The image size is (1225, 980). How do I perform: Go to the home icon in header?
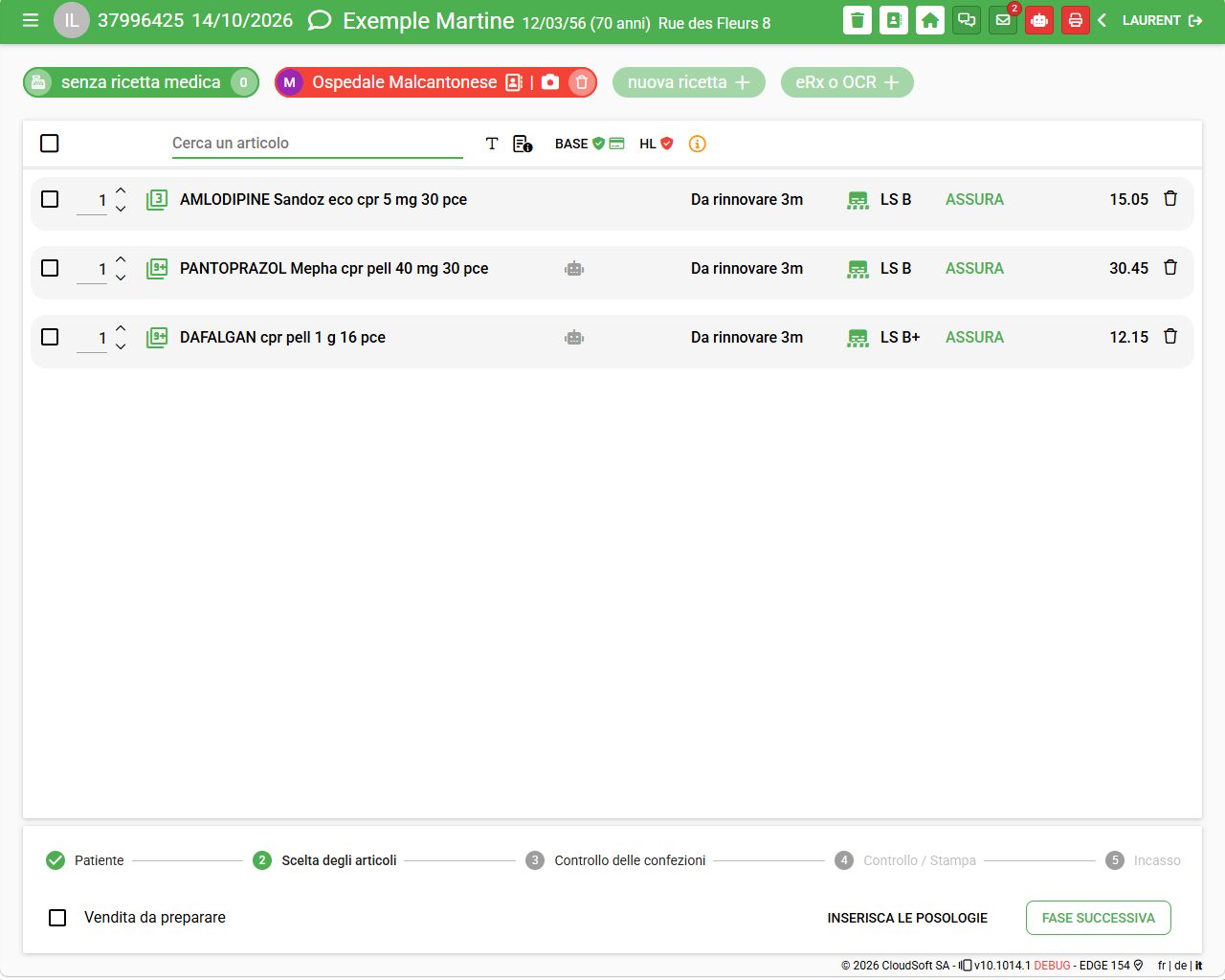[930, 20]
